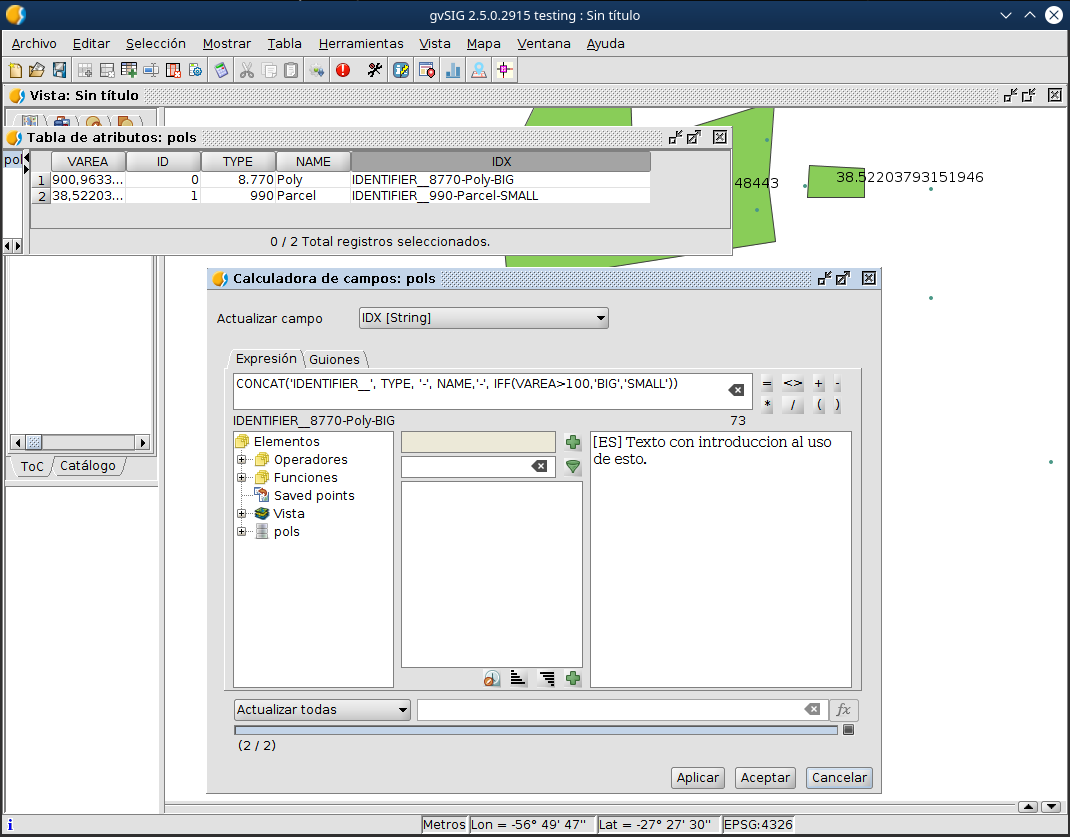Screen dimensions: 1070x837
Task: Click the save project floppy disk icon
Action: point(59,70)
